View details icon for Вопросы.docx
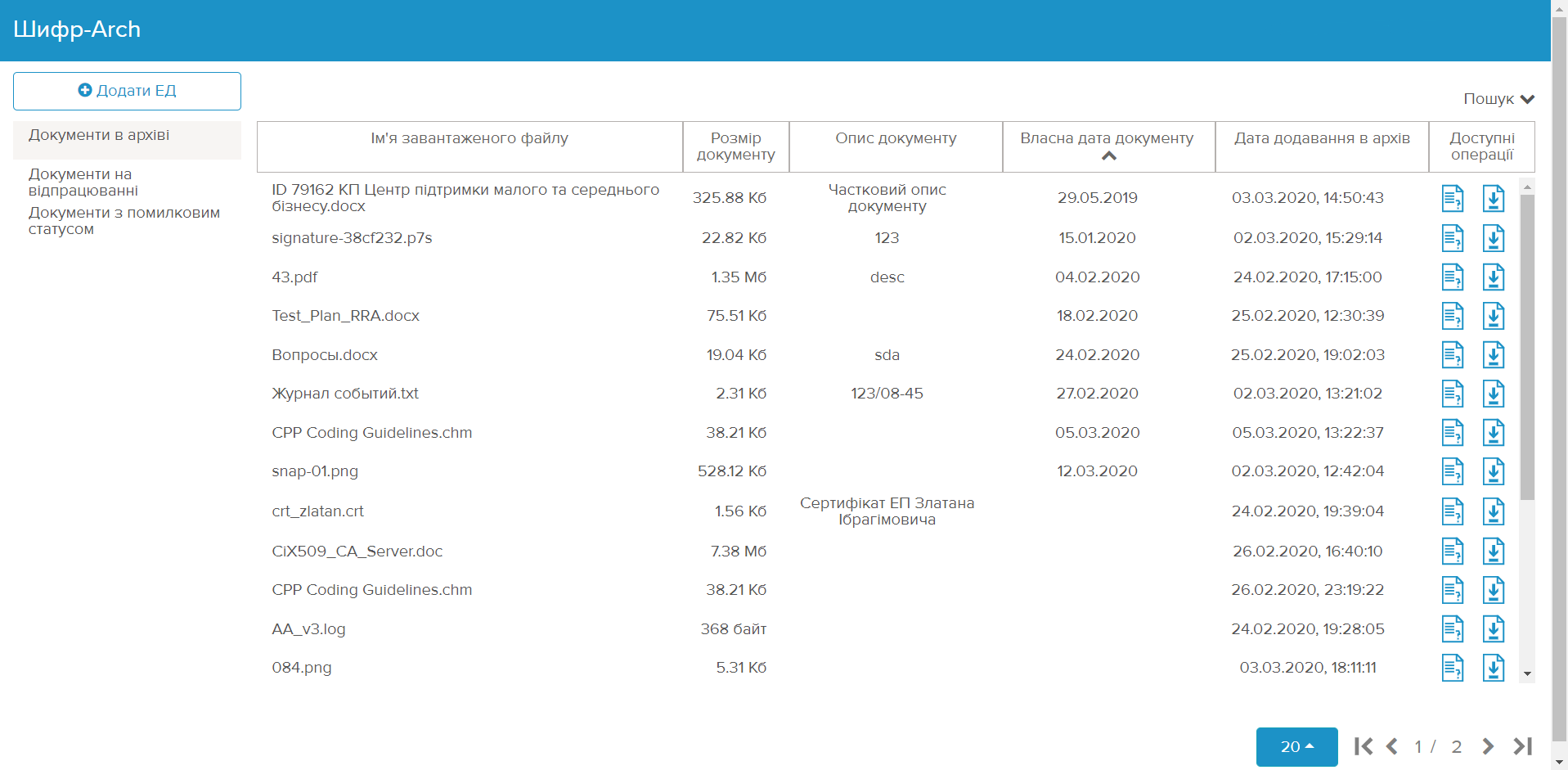 (x=1453, y=355)
